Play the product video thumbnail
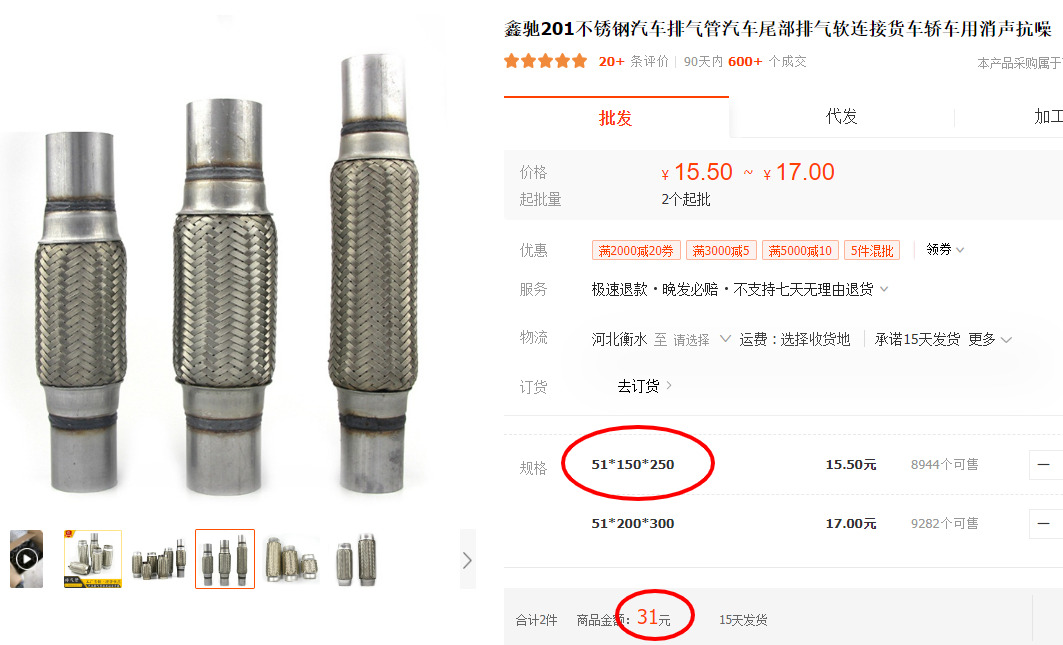 [x=26, y=559]
